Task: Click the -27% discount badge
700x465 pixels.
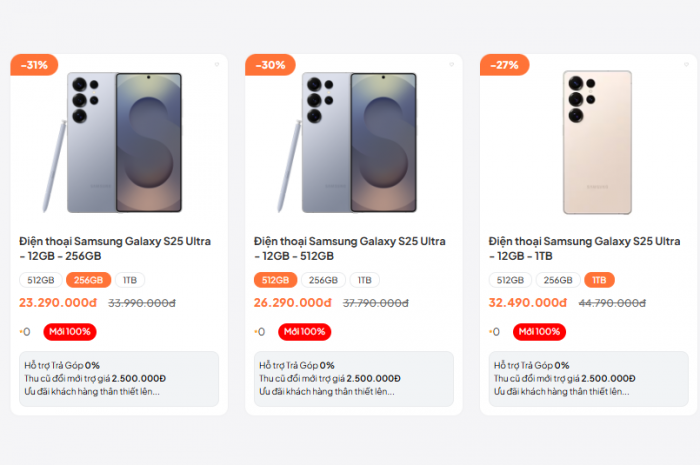Action: (x=504, y=65)
